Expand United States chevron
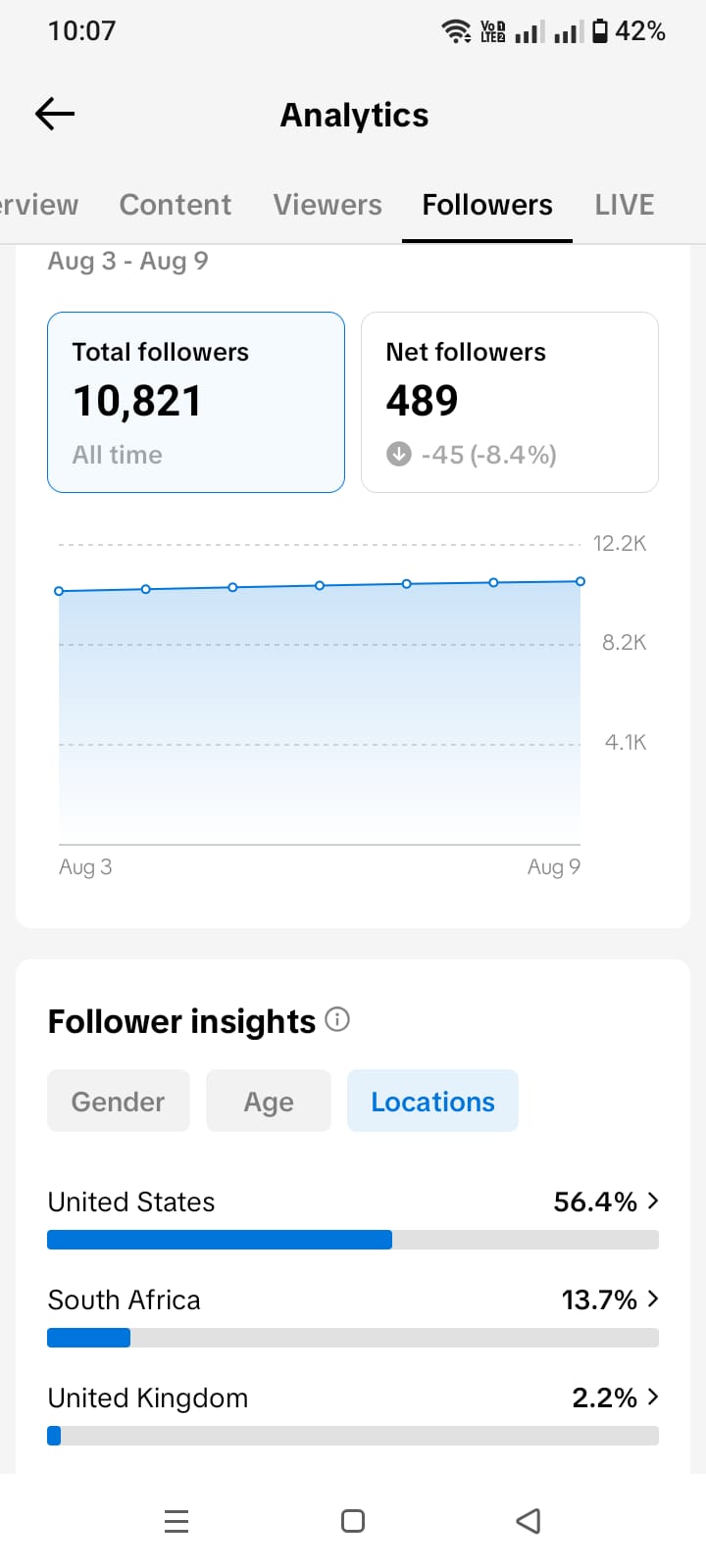This screenshot has height=1568, width=706. pos(653,1200)
